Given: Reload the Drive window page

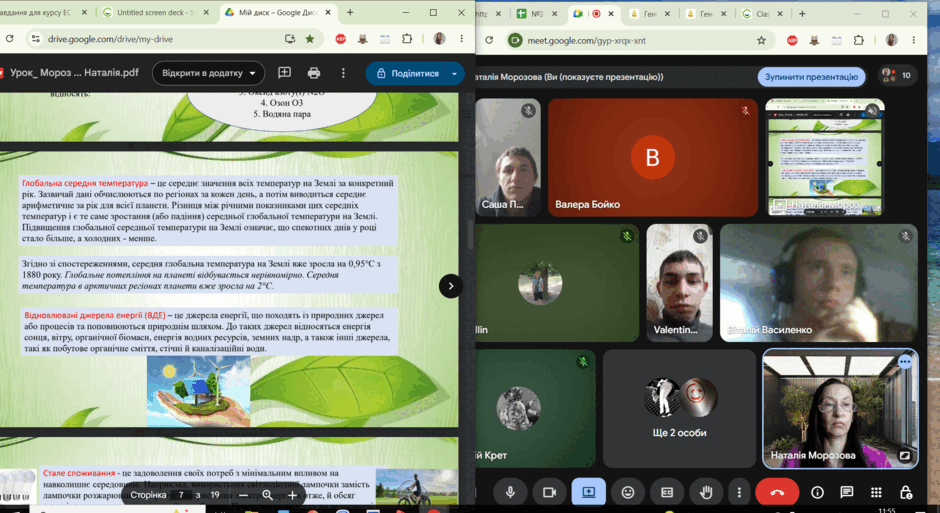Looking at the screenshot, I should tap(9, 39).
